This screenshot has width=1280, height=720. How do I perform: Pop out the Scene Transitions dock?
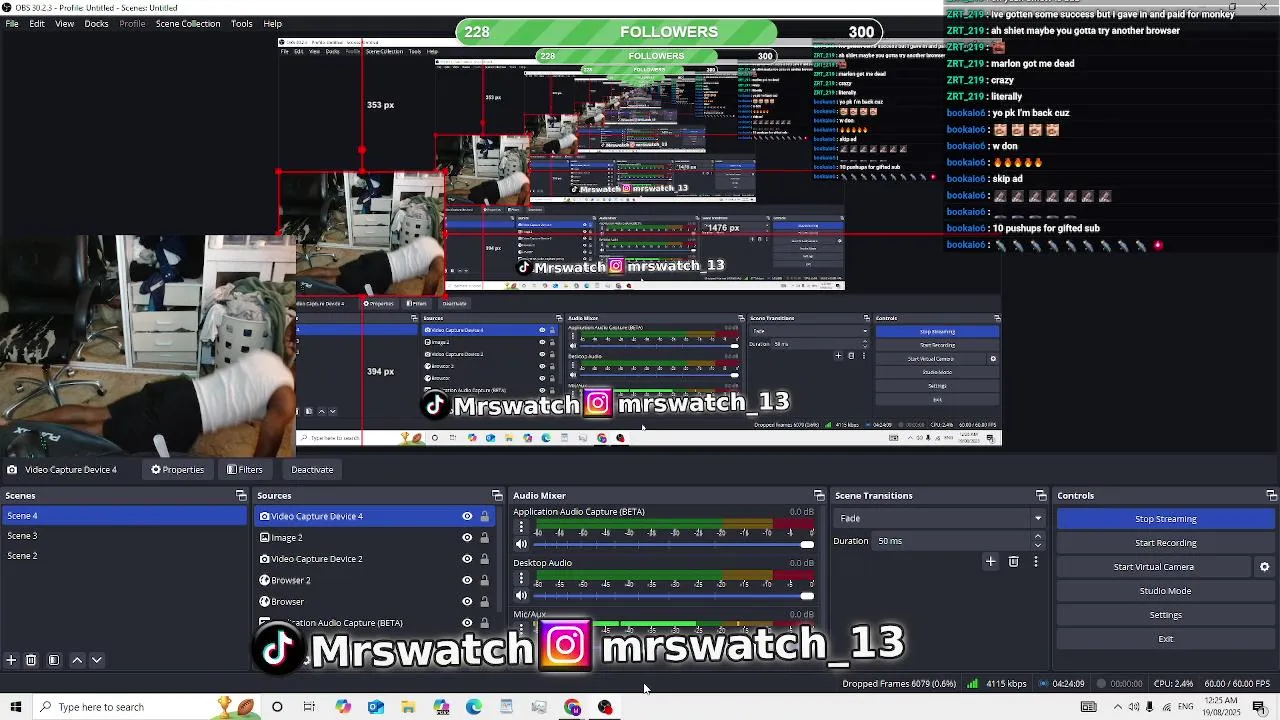click(1041, 495)
